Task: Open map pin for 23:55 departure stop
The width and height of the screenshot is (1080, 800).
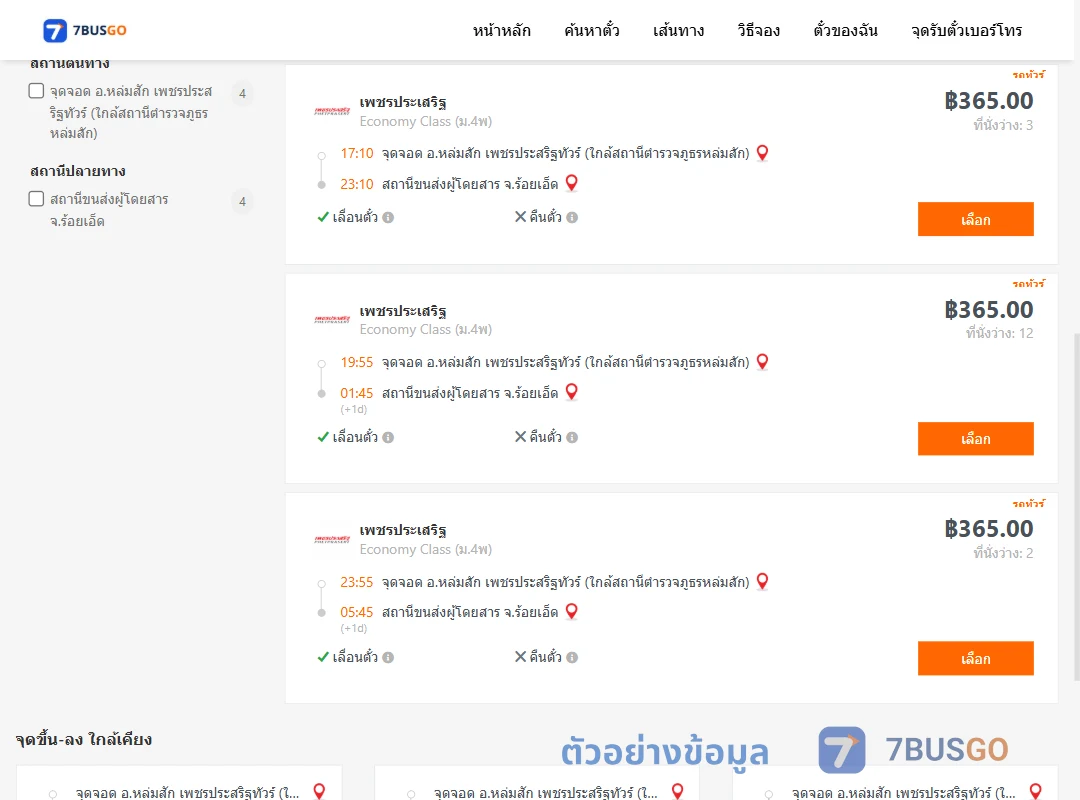Action: tap(762, 582)
